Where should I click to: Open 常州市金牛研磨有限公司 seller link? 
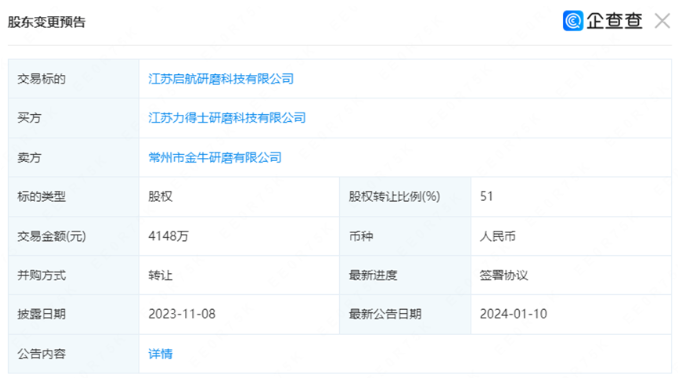click(x=215, y=157)
